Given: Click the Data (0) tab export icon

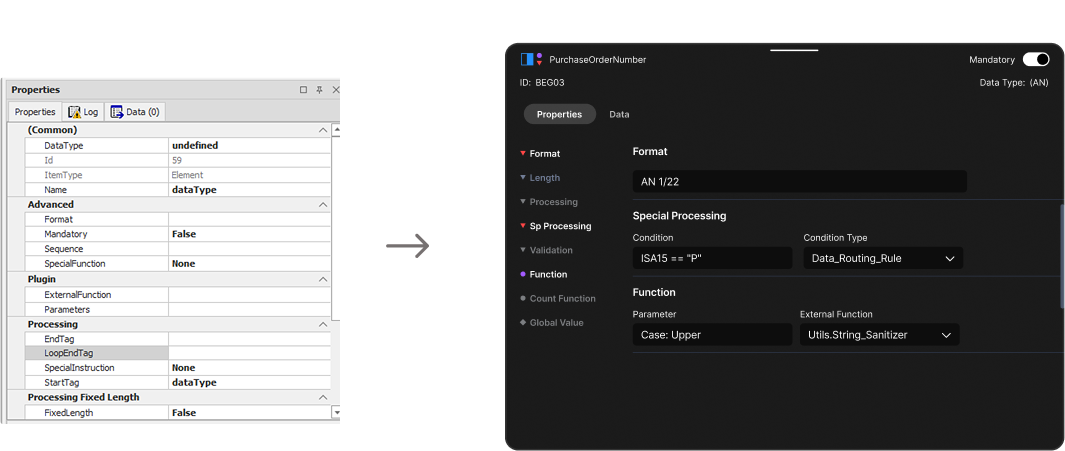Looking at the screenshot, I should point(117,112).
